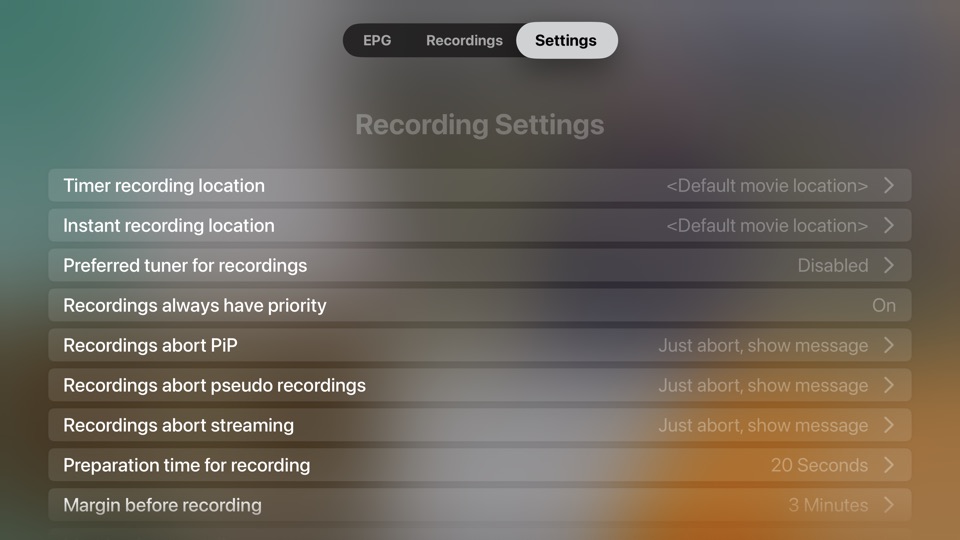960x540 pixels.
Task: Expand chevron on abort pseudo recordings row
Action: (x=889, y=385)
